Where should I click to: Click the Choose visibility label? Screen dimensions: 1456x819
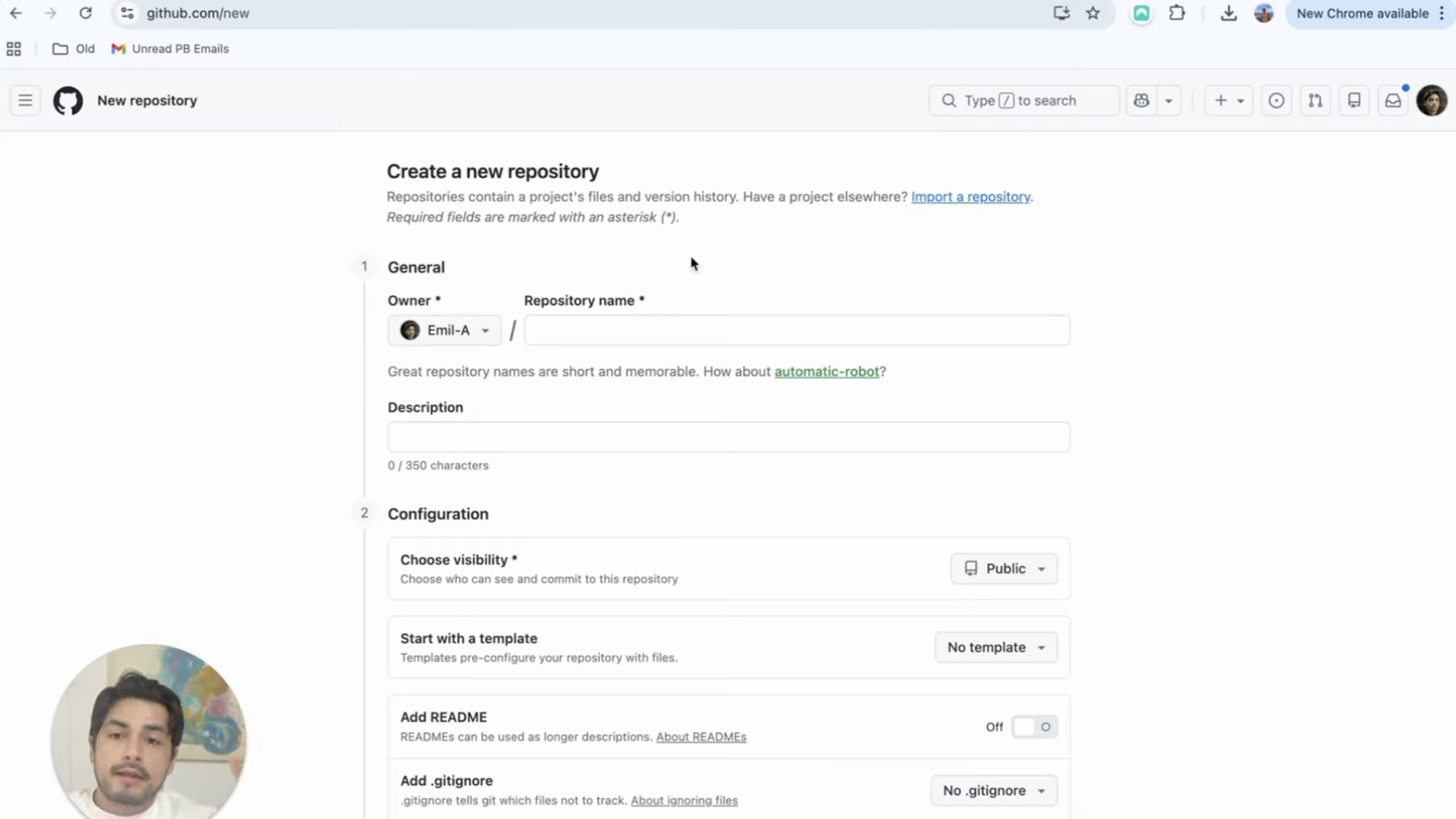459,560
